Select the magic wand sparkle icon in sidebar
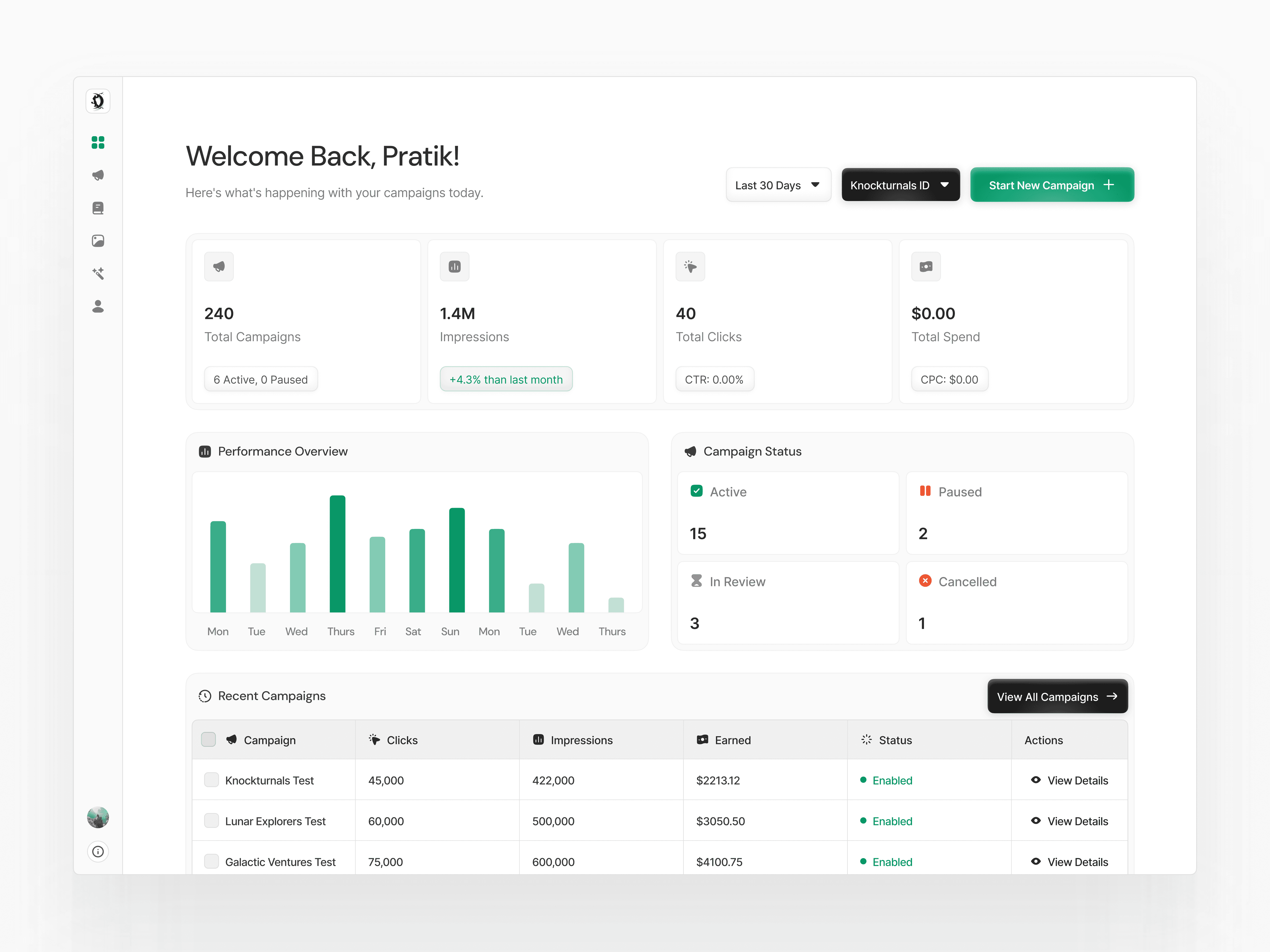Viewport: 1270px width, 952px height. pos(98,273)
